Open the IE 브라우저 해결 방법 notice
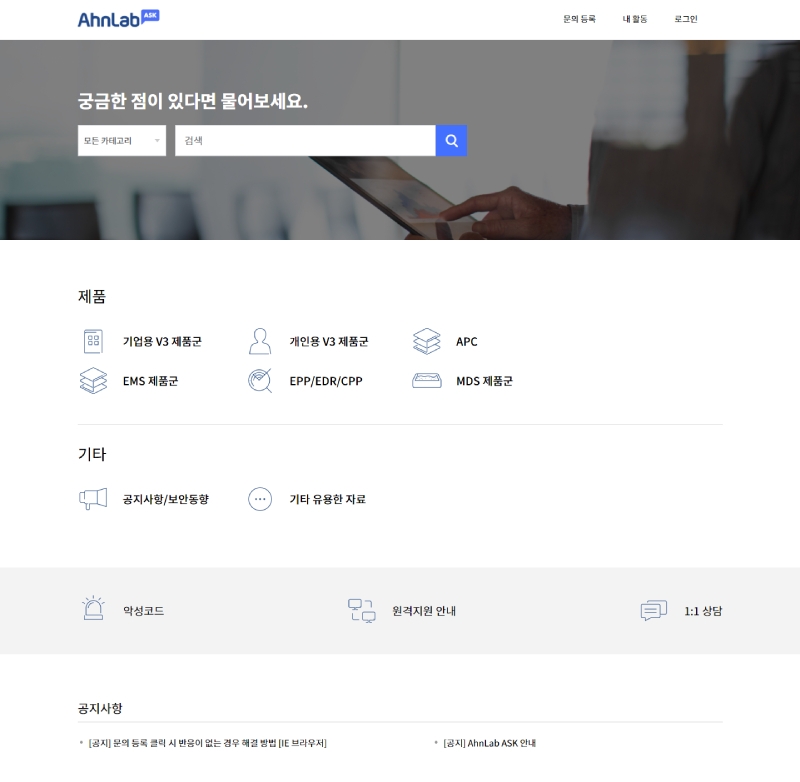The image size is (800, 782). tap(207, 743)
